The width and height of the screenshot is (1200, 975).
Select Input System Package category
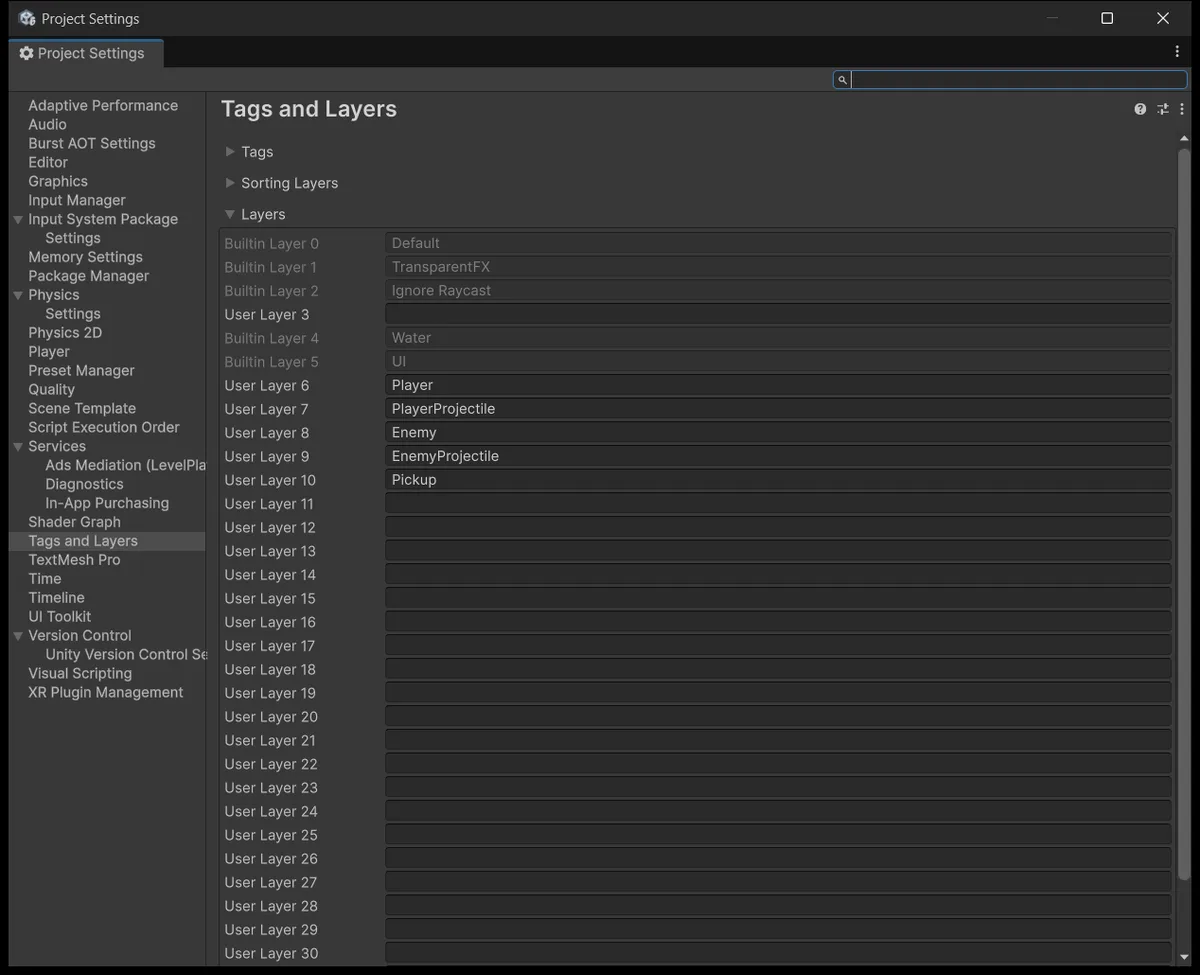coord(103,219)
